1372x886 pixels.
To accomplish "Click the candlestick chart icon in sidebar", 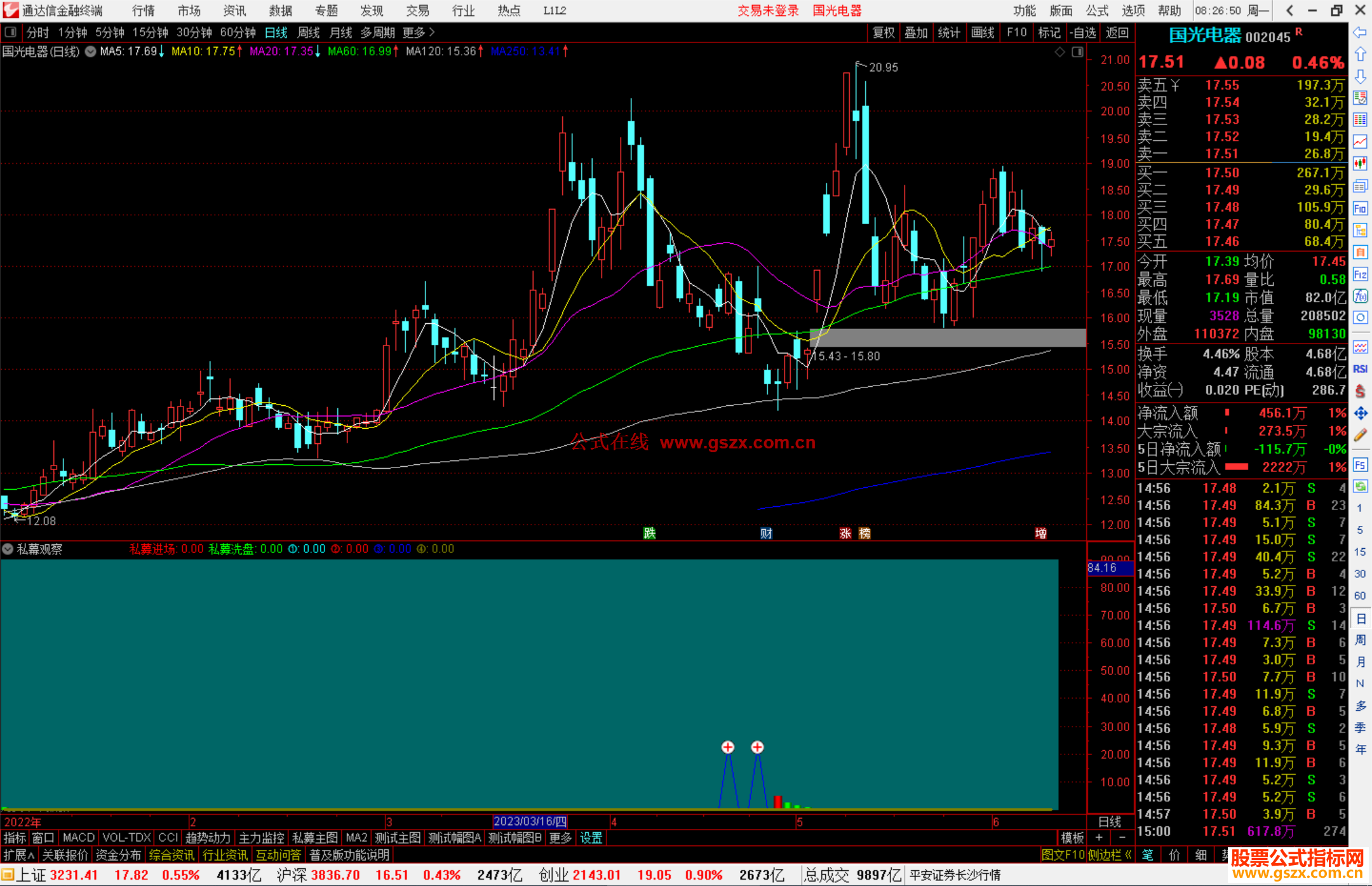I will coord(1360,163).
